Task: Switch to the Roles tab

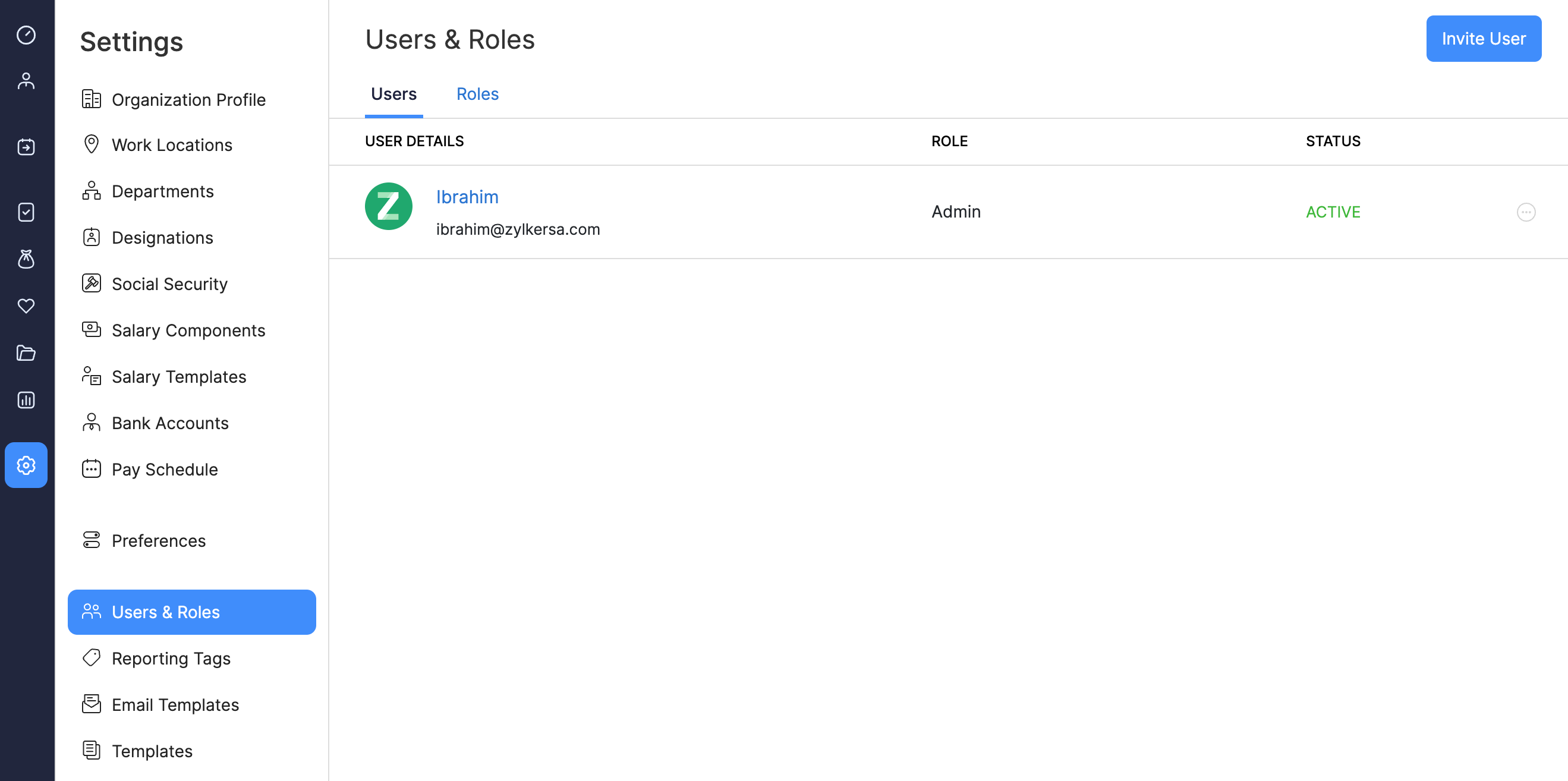Action: 477,93
